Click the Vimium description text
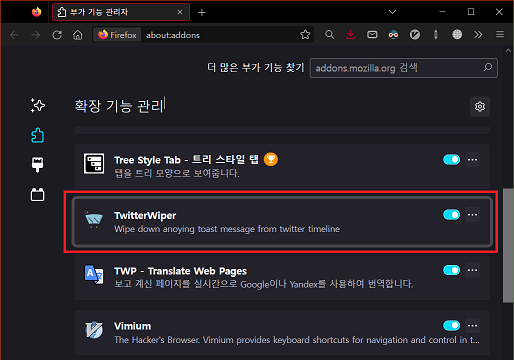Screen dimensions: 514x360 (297, 340)
